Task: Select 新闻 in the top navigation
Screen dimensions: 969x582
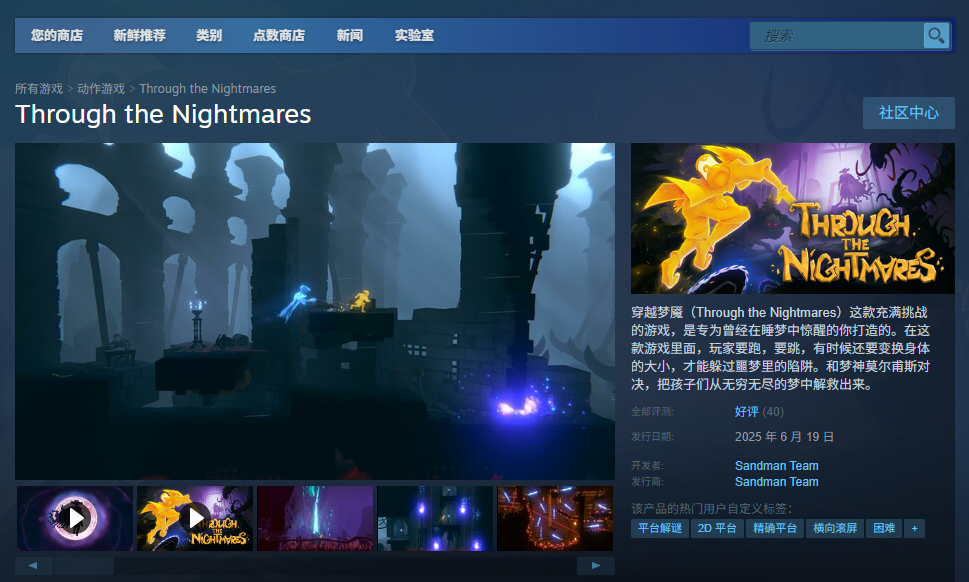Action: click(350, 35)
